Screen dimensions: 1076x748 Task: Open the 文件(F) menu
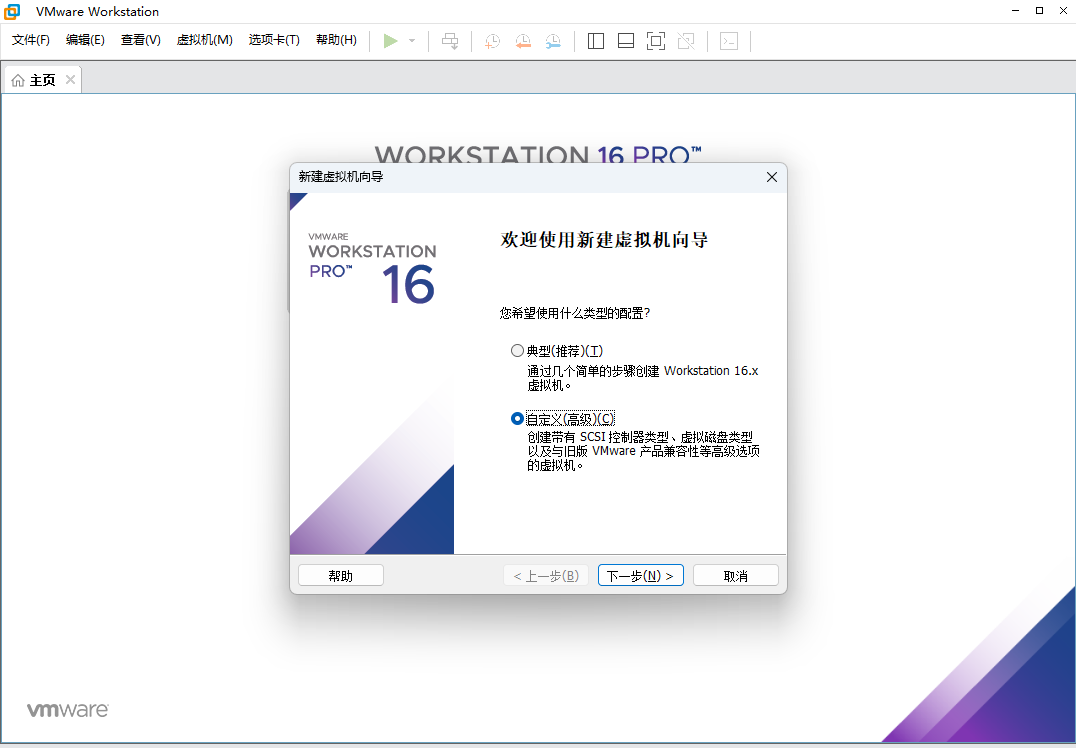(31, 40)
